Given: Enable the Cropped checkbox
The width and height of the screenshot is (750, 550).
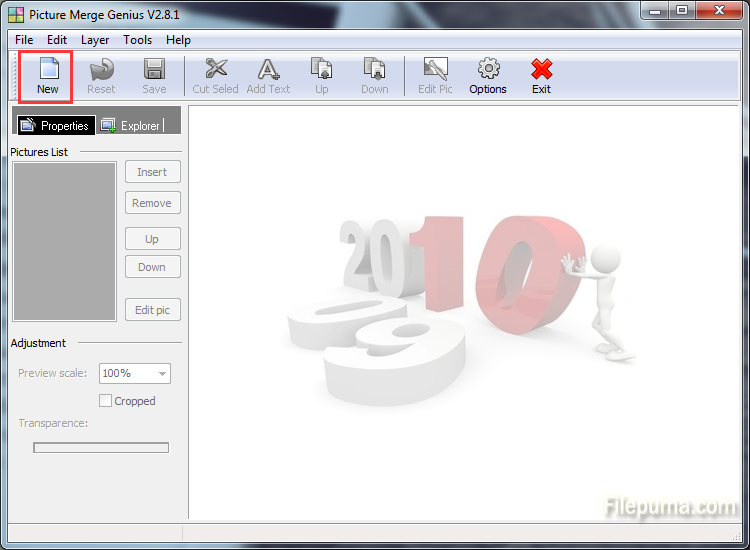Looking at the screenshot, I should 106,401.
